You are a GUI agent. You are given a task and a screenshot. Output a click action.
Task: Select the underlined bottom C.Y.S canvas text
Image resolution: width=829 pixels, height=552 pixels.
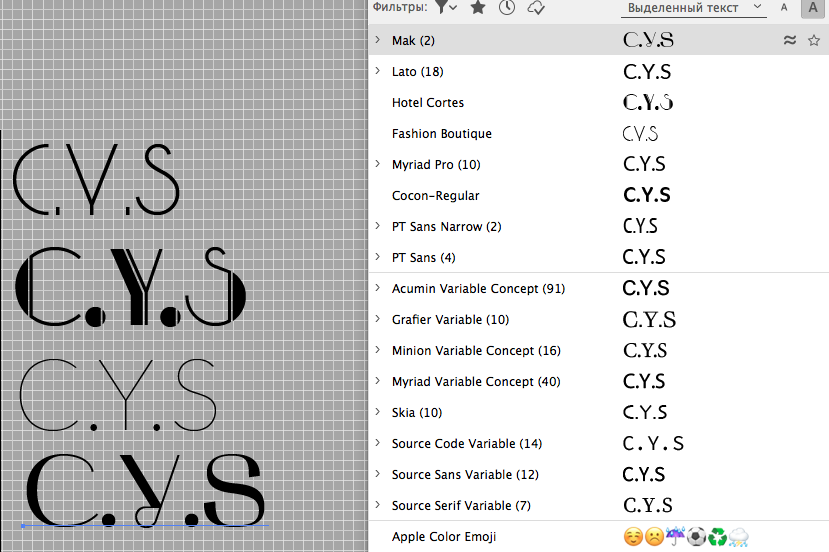pos(145,490)
